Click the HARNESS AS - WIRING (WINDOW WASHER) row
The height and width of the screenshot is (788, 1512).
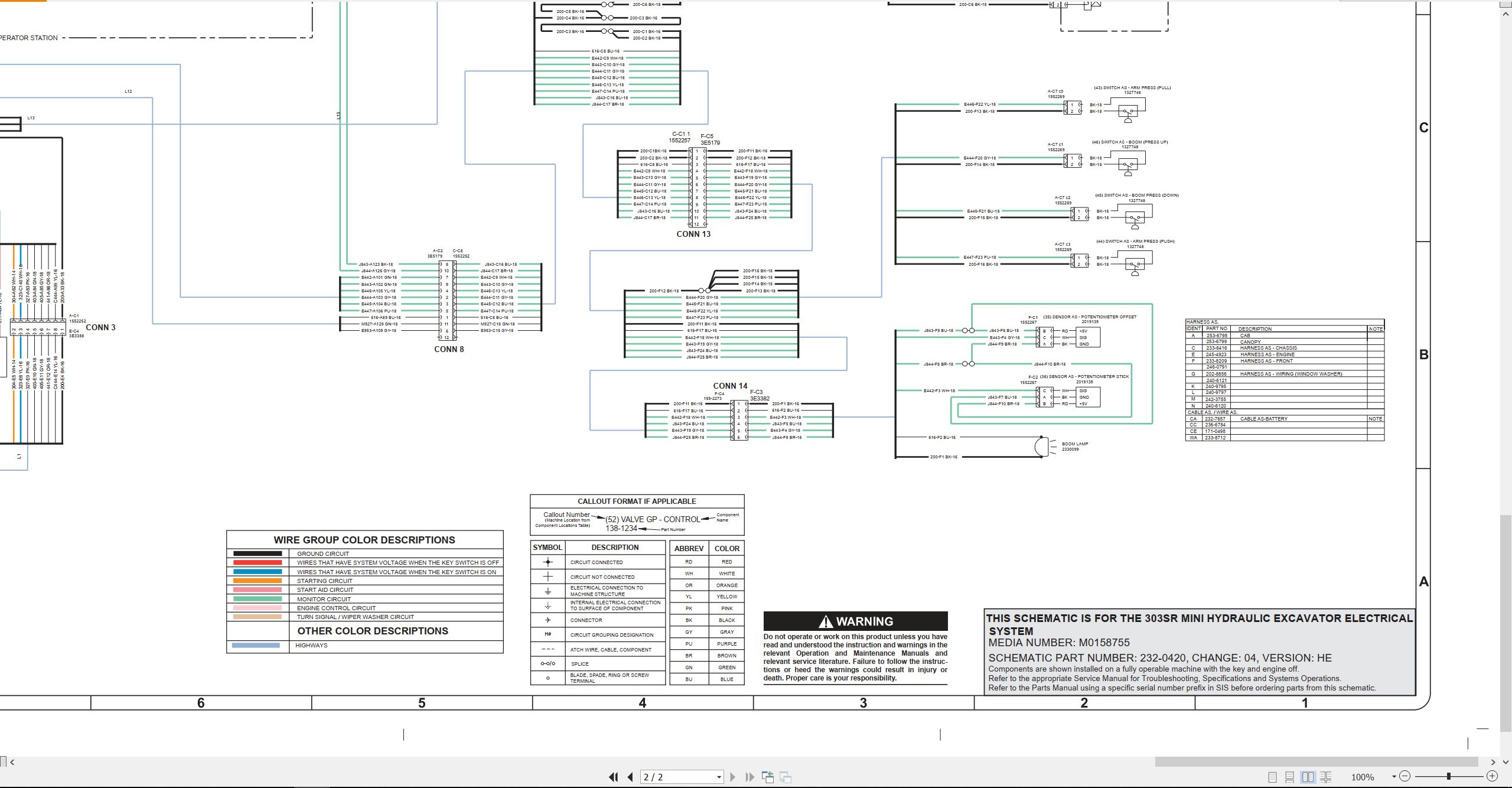click(x=1285, y=374)
